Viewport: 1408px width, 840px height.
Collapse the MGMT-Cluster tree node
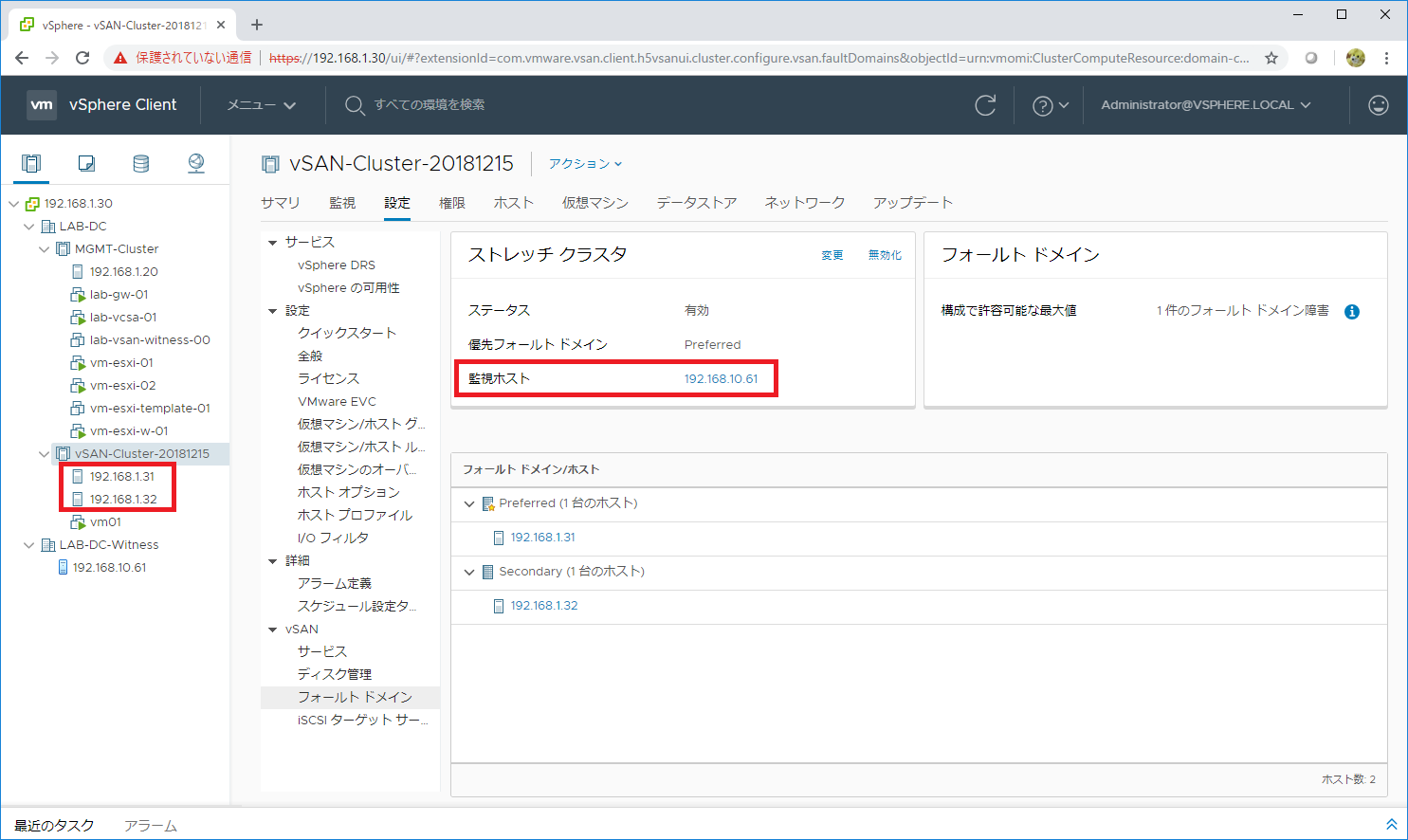coord(45,249)
